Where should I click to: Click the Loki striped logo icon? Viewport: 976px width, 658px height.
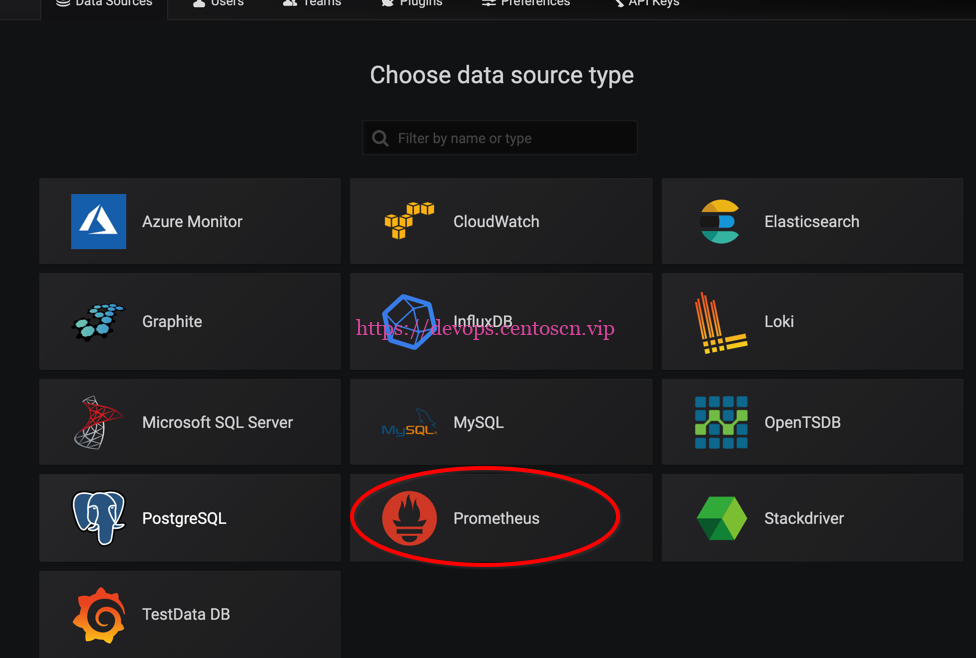pos(720,322)
